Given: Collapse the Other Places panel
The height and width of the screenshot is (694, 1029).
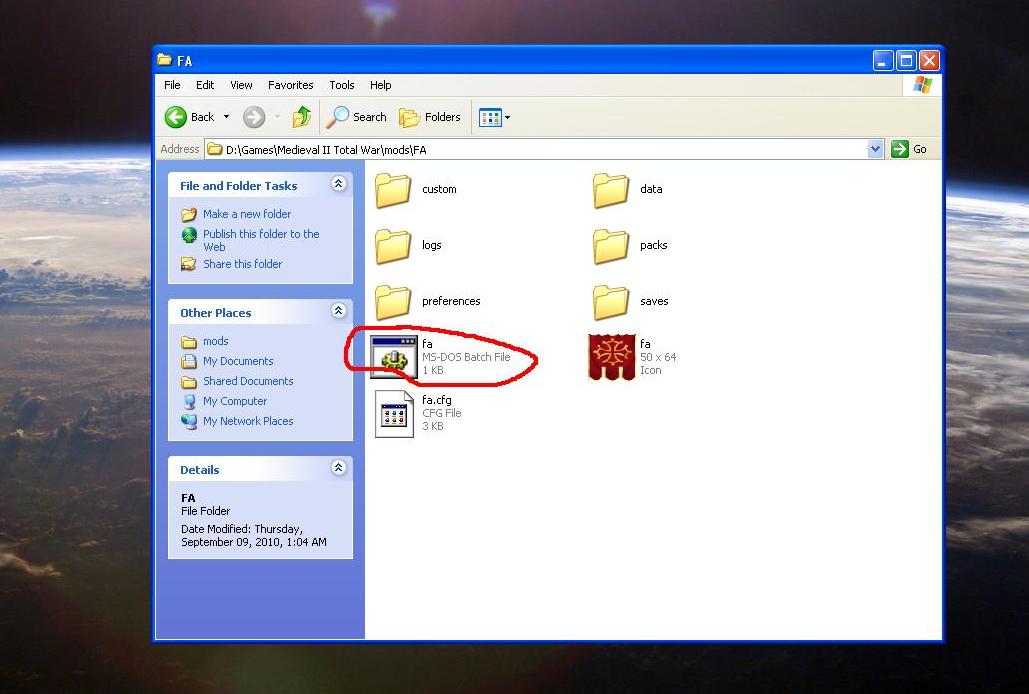Looking at the screenshot, I should (x=339, y=311).
